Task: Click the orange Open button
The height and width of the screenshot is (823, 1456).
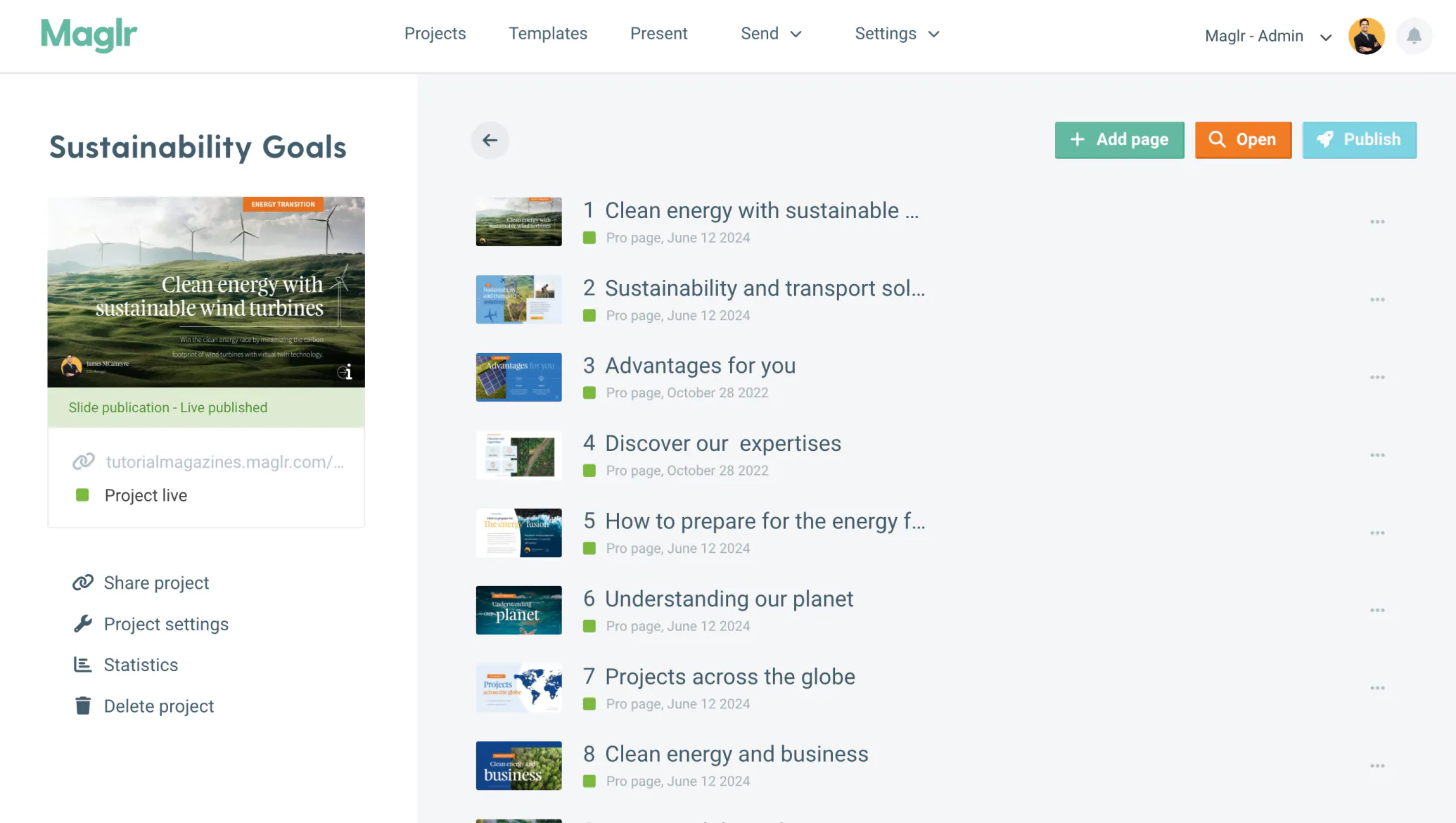Action: tap(1243, 140)
